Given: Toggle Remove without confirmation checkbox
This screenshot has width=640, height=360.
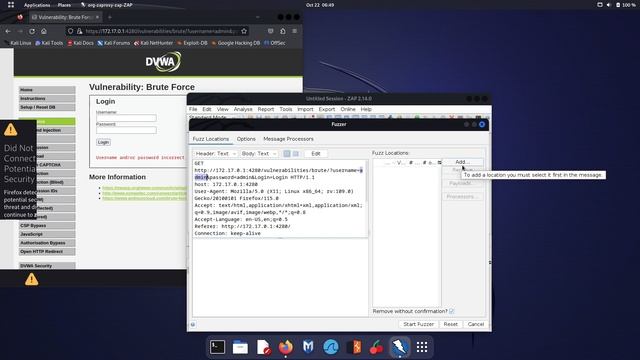Looking at the screenshot, I should coord(451,311).
